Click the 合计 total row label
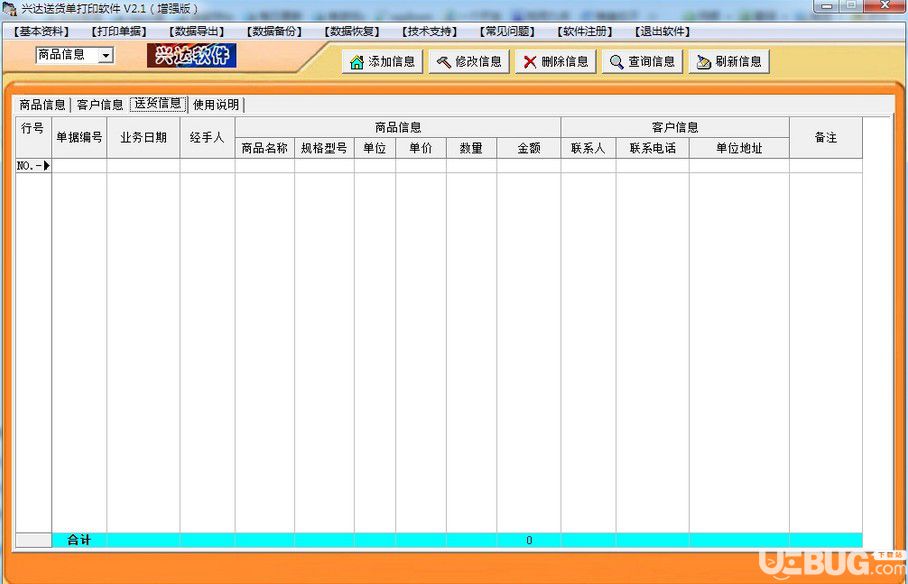The height and width of the screenshot is (584, 908). coord(79,540)
